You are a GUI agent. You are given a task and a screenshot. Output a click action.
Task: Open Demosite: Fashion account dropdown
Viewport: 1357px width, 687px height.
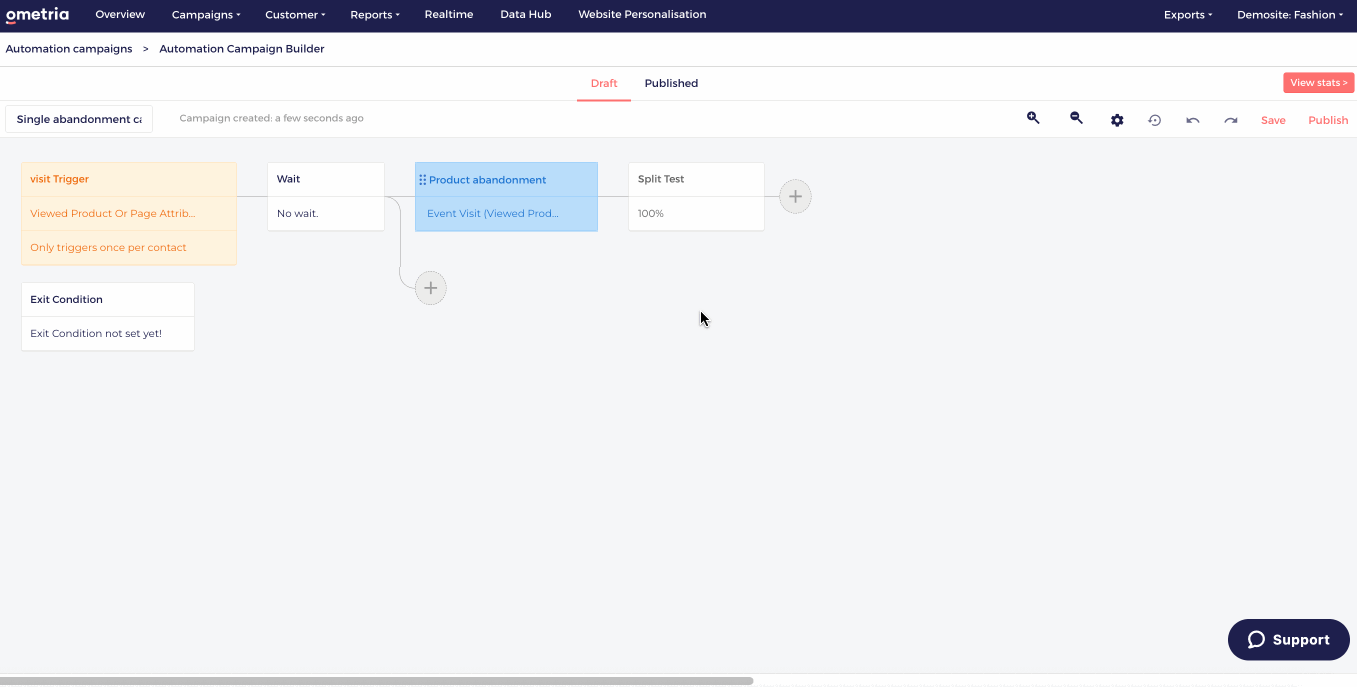(x=1290, y=15)
